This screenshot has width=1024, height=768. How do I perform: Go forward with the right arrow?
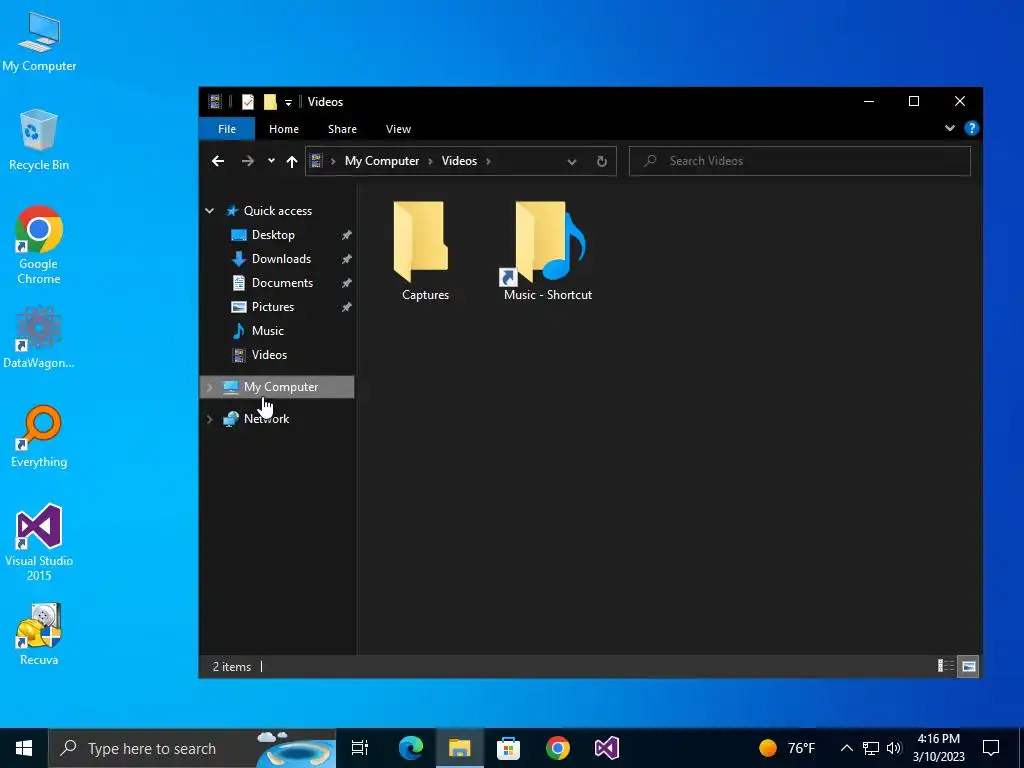coord(248,161)
